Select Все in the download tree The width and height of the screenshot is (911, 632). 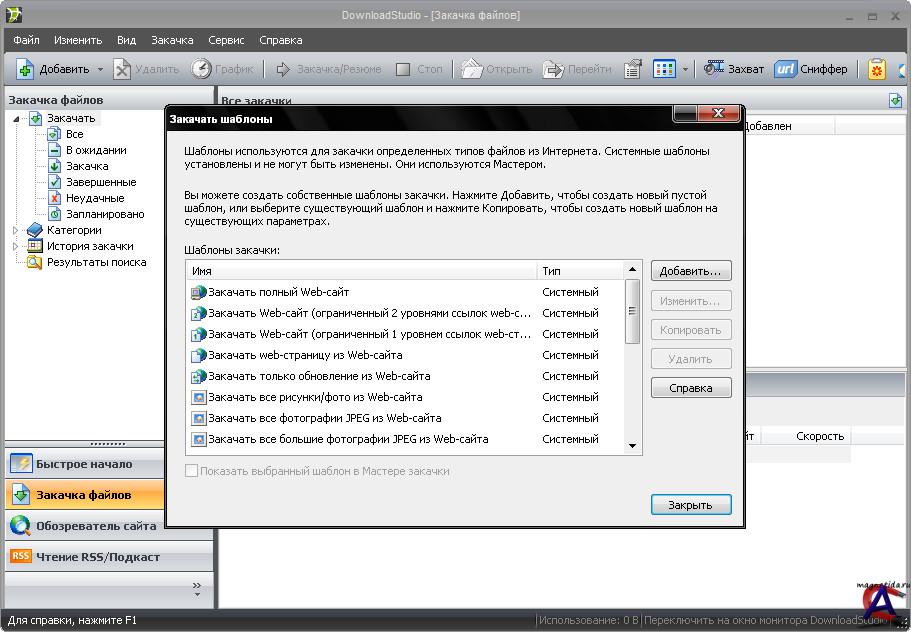(x=74, y=134)
